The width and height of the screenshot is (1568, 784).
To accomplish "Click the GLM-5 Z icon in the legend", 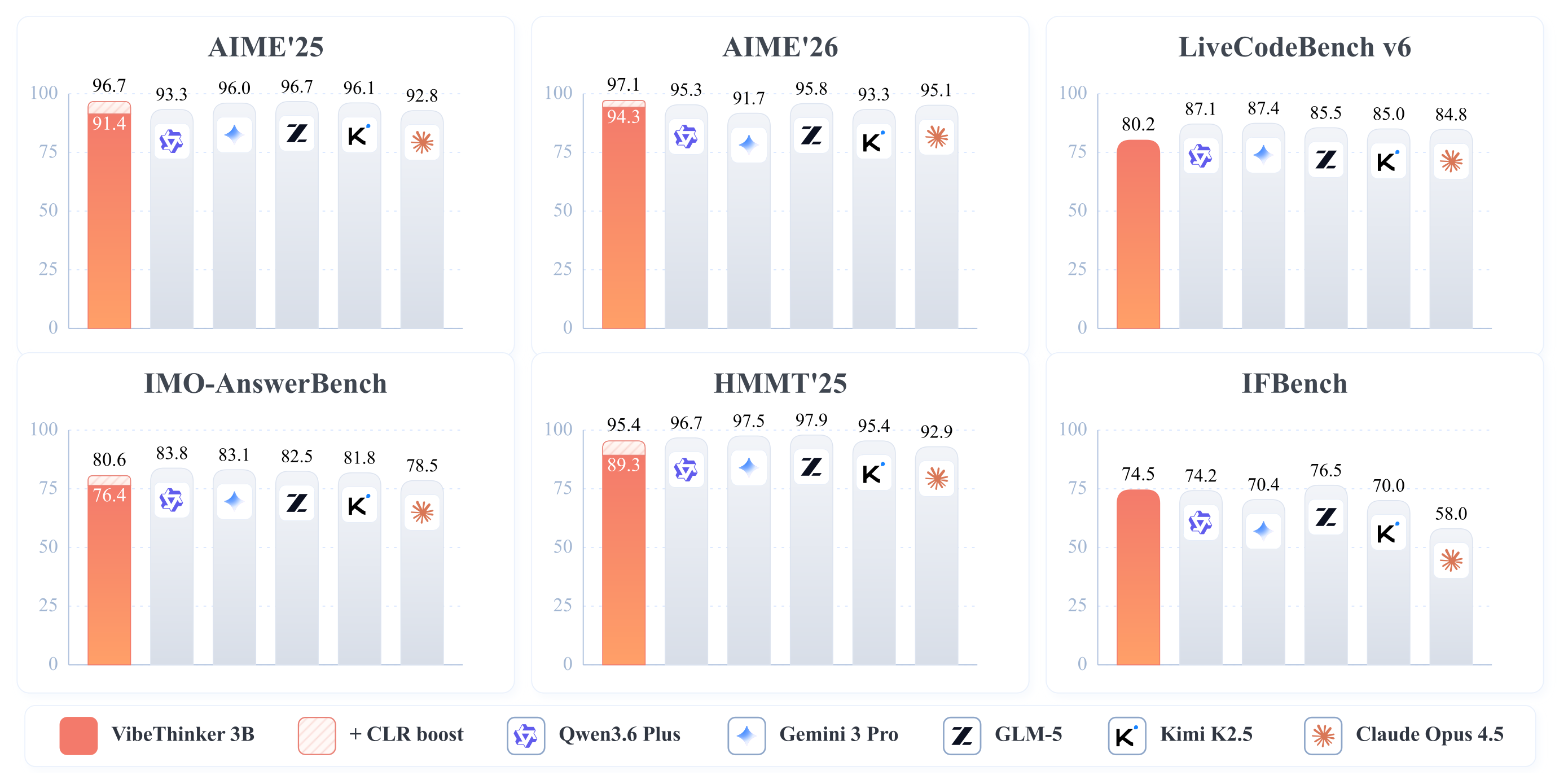I will (x=962, y=736).
